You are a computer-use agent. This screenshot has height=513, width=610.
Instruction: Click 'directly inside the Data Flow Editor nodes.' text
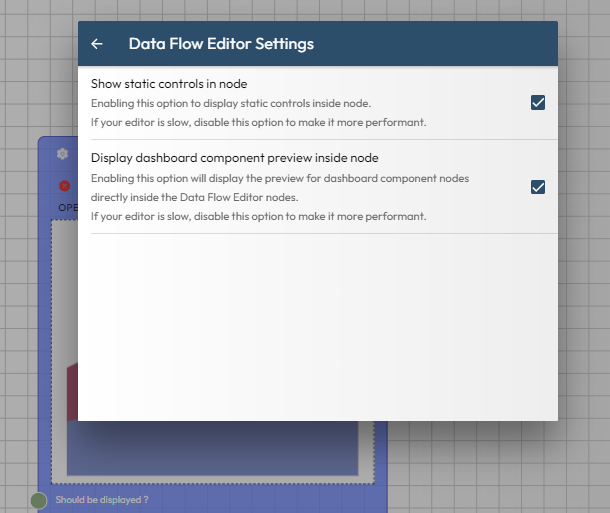tap(195, 197)
